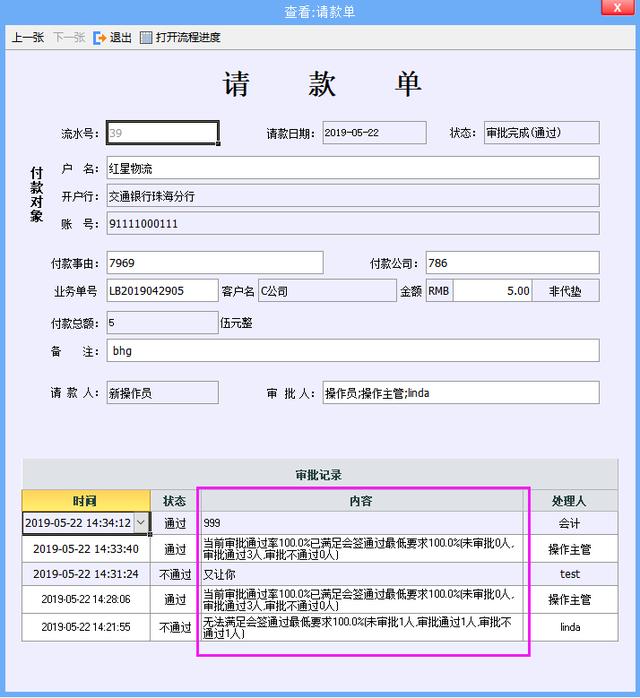Click the 客户名 field C公司
Viewport: 640px width, 698px height.
click(327, 291)
